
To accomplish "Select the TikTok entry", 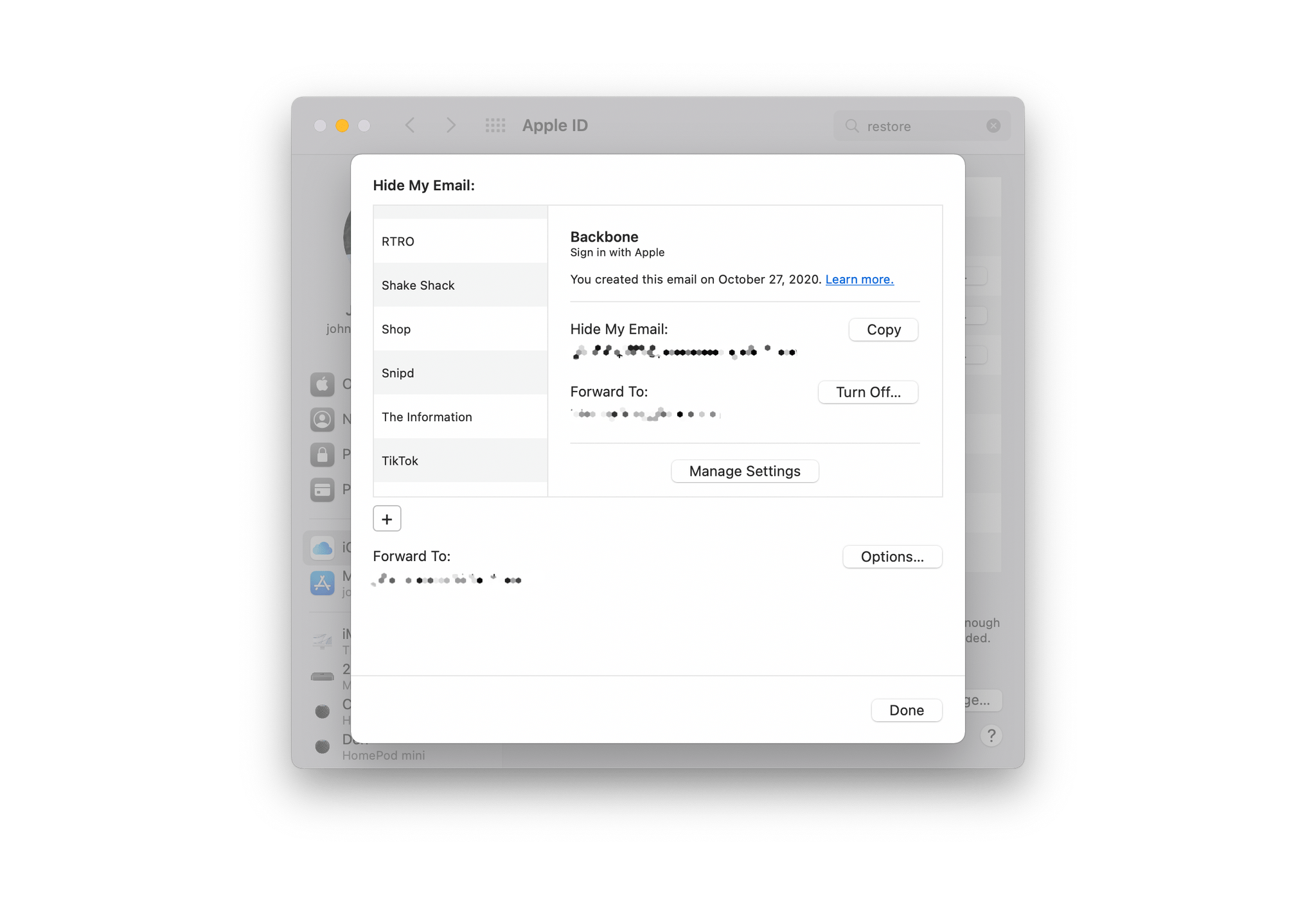I will [x=460, y=460].
